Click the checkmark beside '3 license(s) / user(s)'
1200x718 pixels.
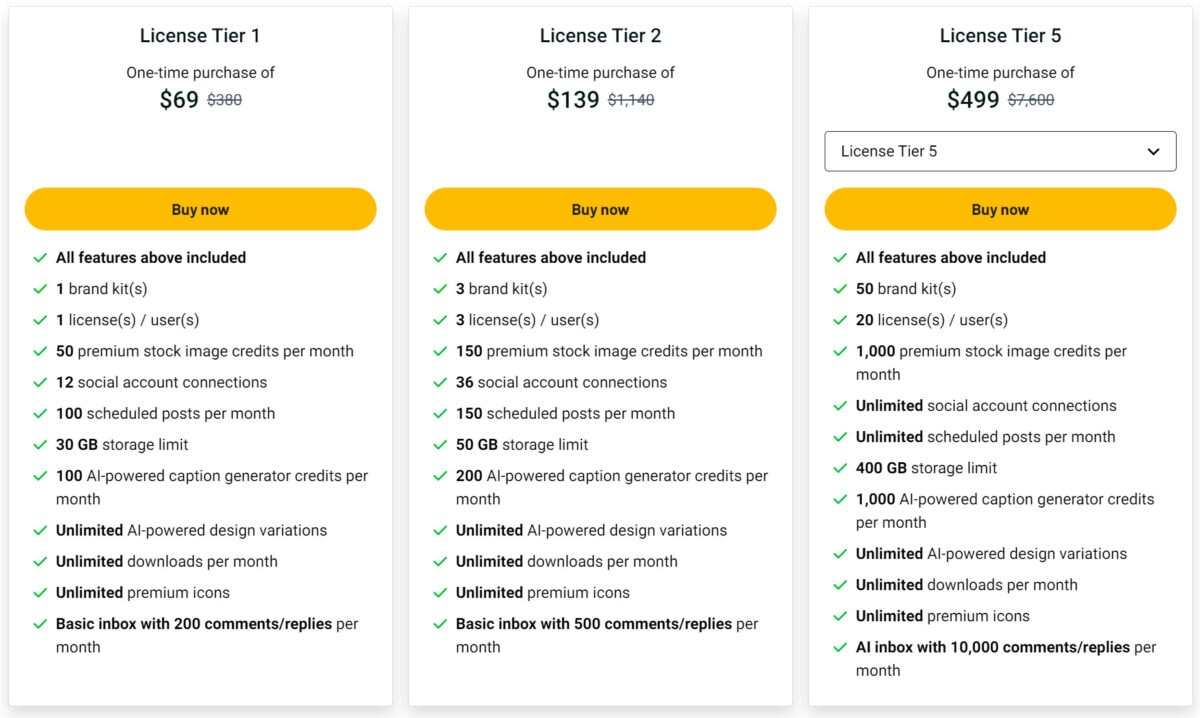[441, 319]
